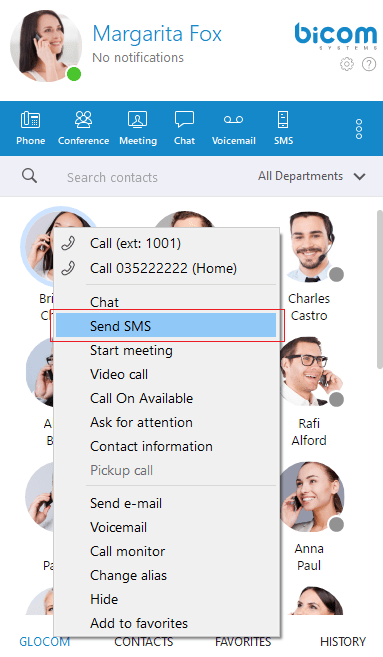Viewport: 383px width, 657px height.
Task: Focus the Search contacts field
Action: pyautogui.click(x=112, y=177)
